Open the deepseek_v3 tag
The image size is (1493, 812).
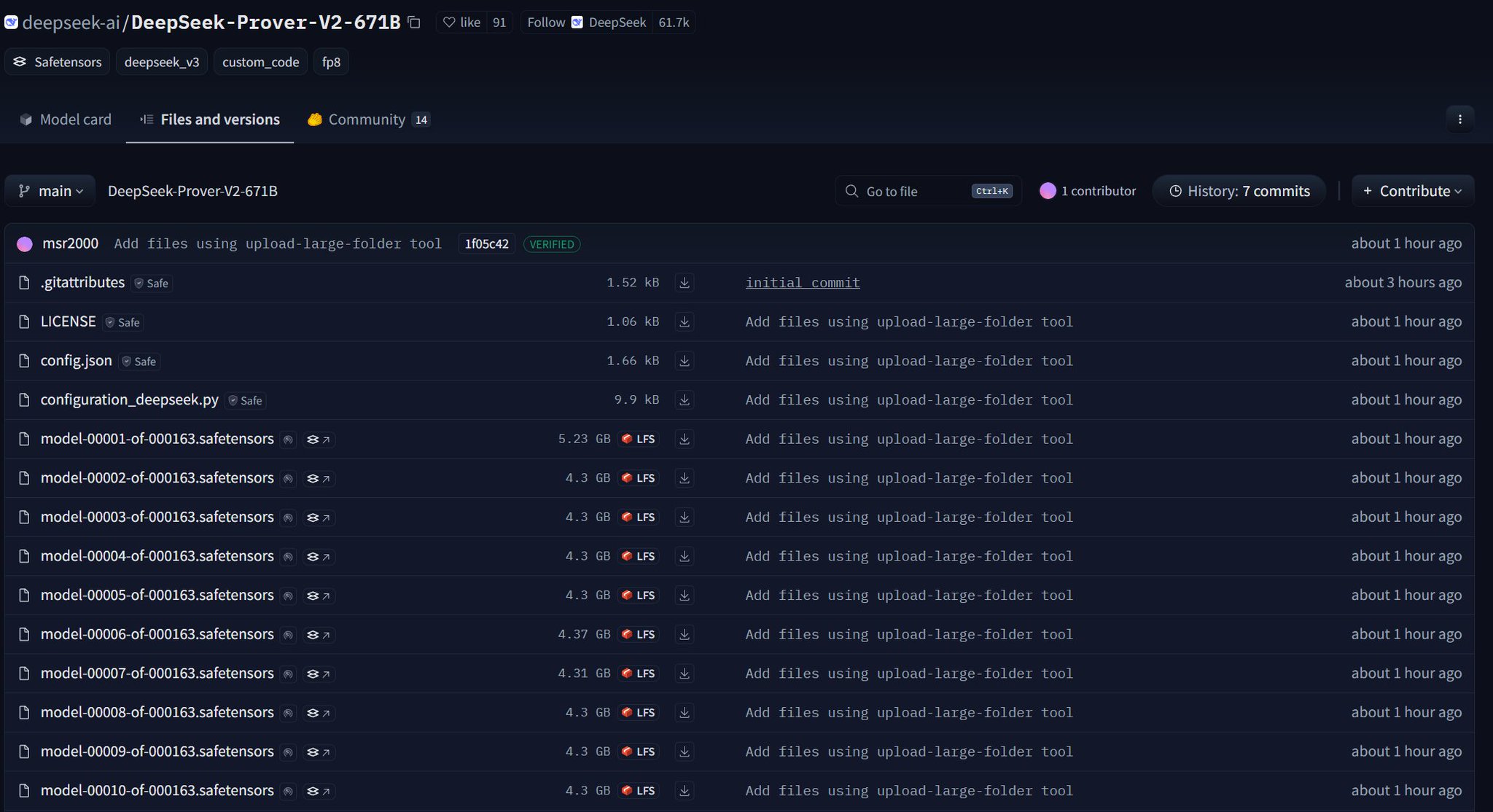(162, 62)
